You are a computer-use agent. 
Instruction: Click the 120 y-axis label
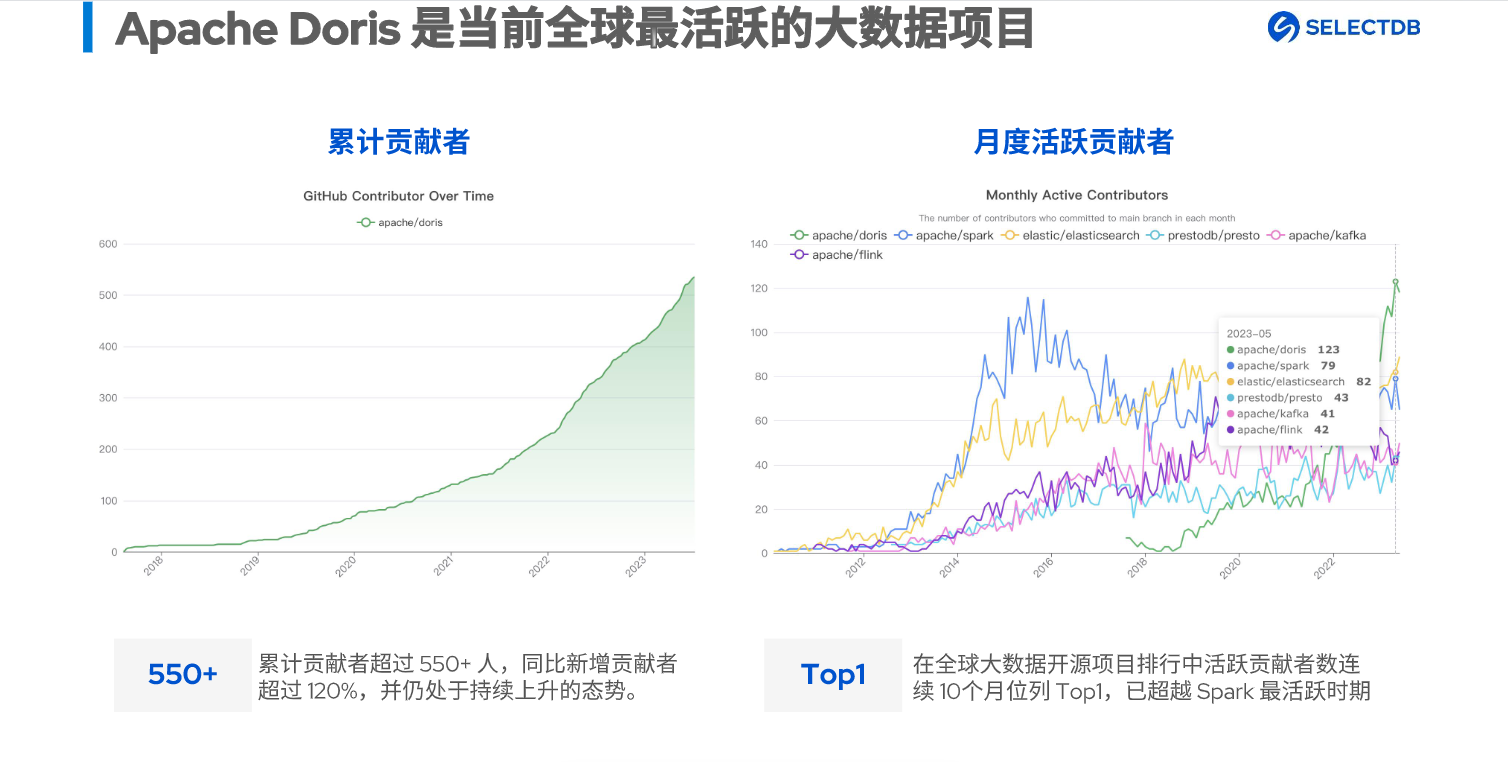tap(758, 288)
